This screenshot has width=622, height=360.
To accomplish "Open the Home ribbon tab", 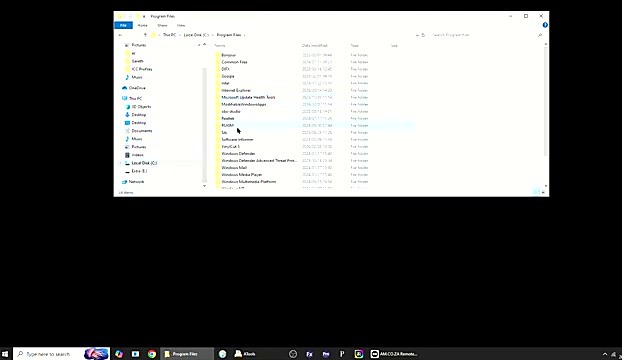I will [x=142, y=25].
